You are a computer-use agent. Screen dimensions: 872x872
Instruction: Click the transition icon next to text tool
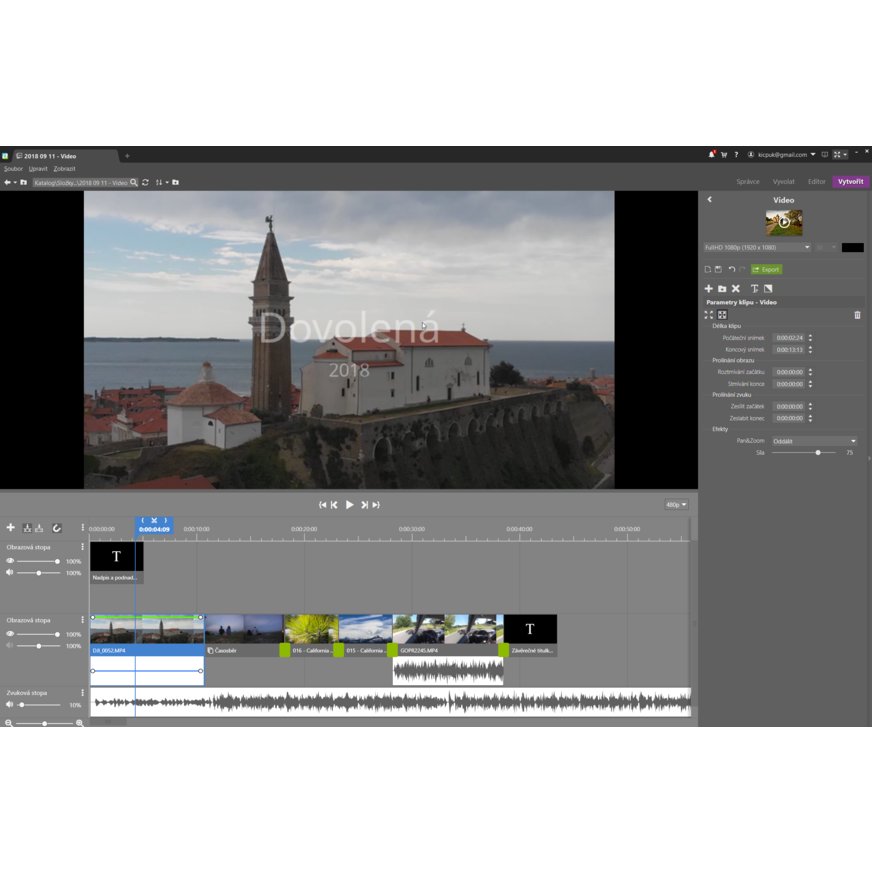click(x=768, y=288)
